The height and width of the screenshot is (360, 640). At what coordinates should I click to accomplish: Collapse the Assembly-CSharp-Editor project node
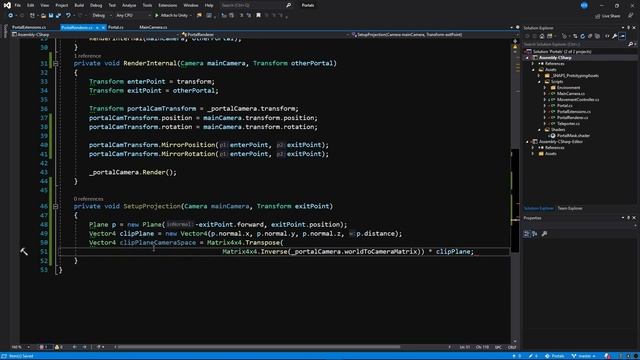pos(527,142)
